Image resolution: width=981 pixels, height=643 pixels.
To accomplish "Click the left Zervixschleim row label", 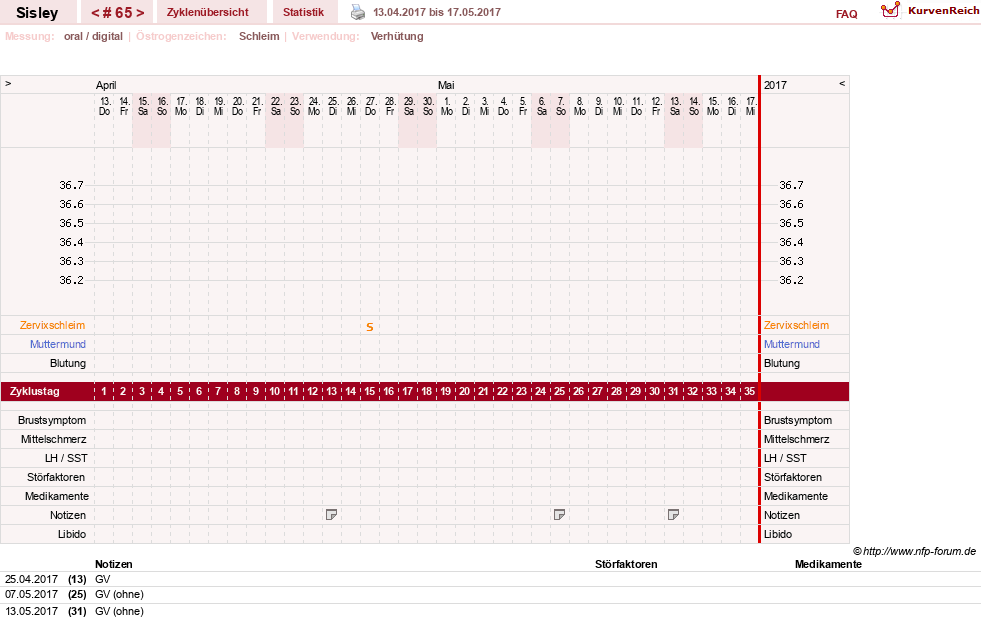I will tap(52, 325).
